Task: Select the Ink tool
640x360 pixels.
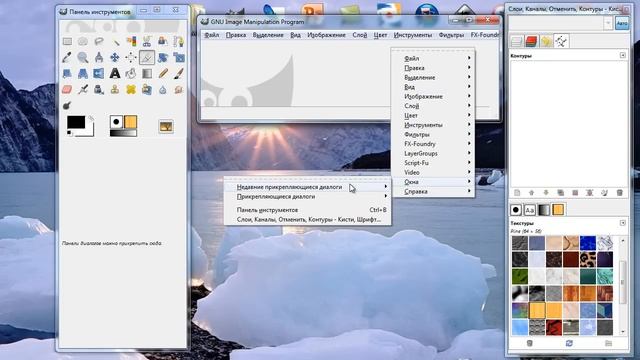Action: coord(99,89)
